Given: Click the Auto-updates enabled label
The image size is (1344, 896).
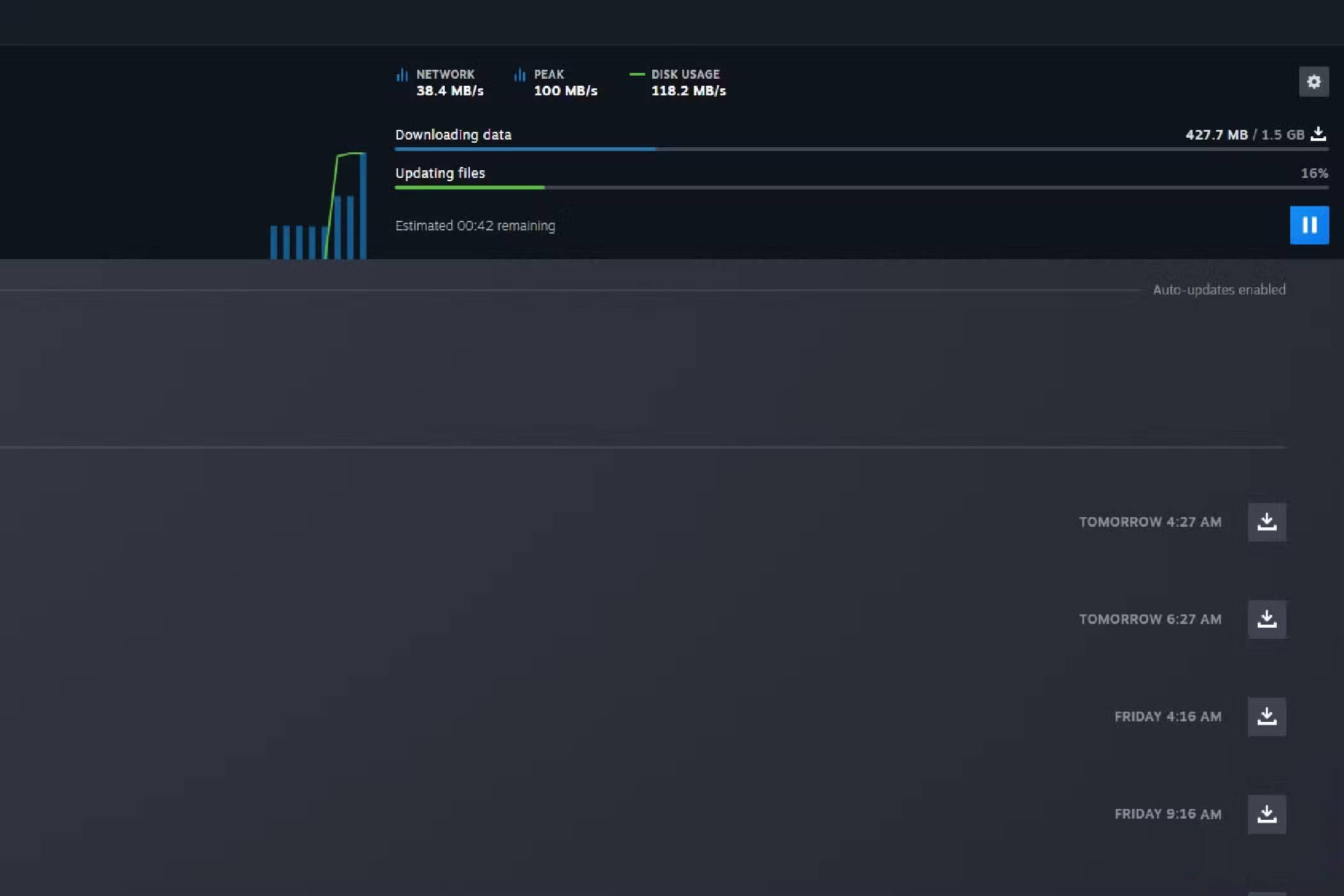Looking at the screenshot, I should click(1219, 290).
